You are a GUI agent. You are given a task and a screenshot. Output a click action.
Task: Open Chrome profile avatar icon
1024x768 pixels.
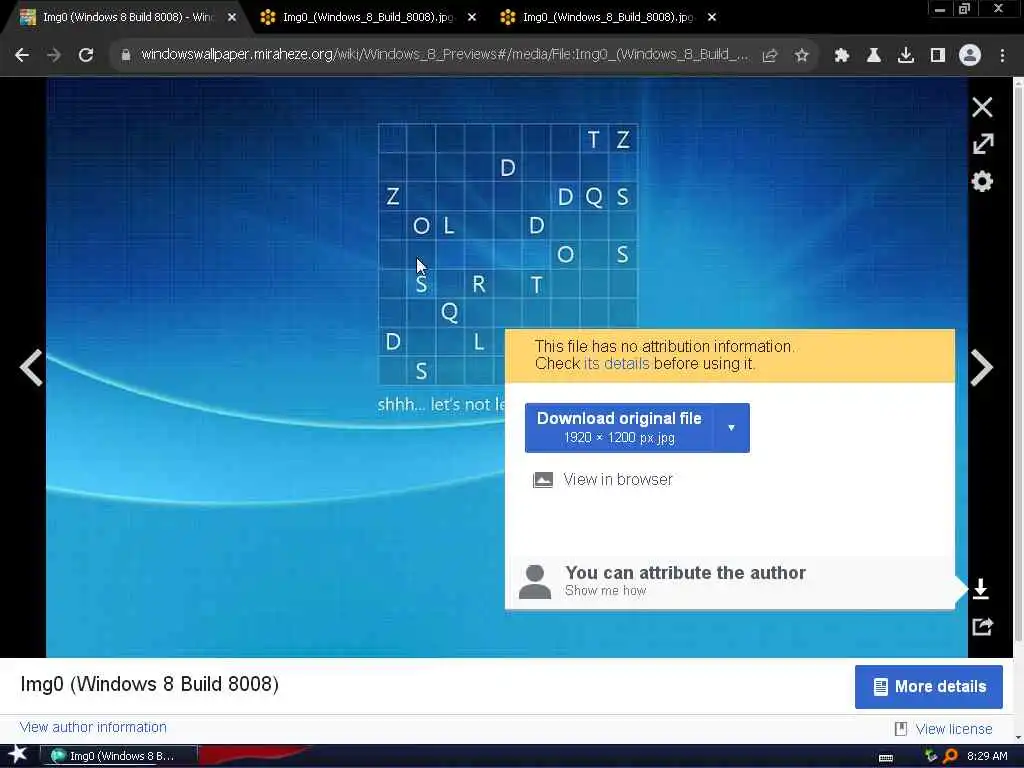click(970, 55)
